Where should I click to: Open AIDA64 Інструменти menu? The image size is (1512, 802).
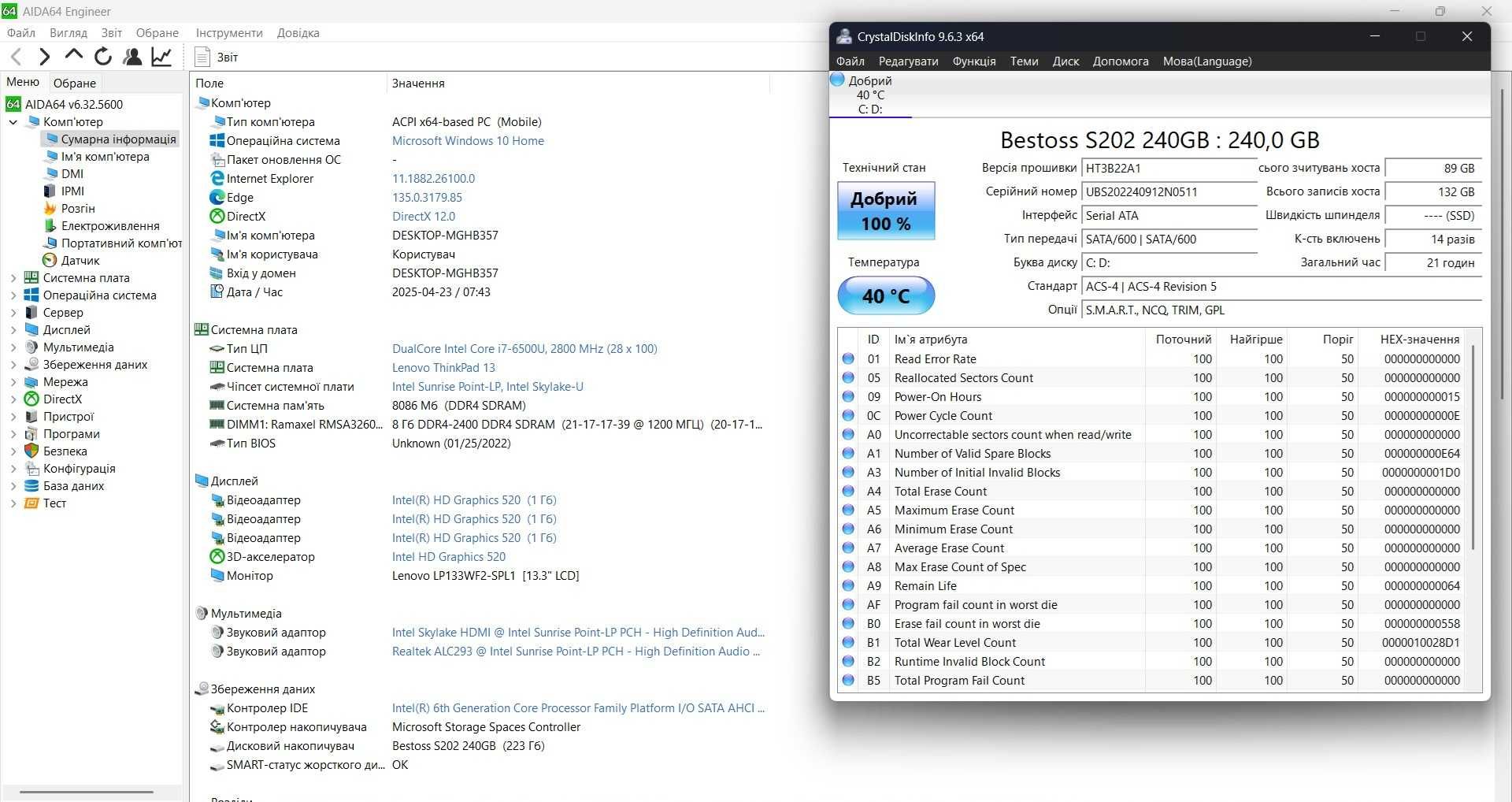click(229, 33)
